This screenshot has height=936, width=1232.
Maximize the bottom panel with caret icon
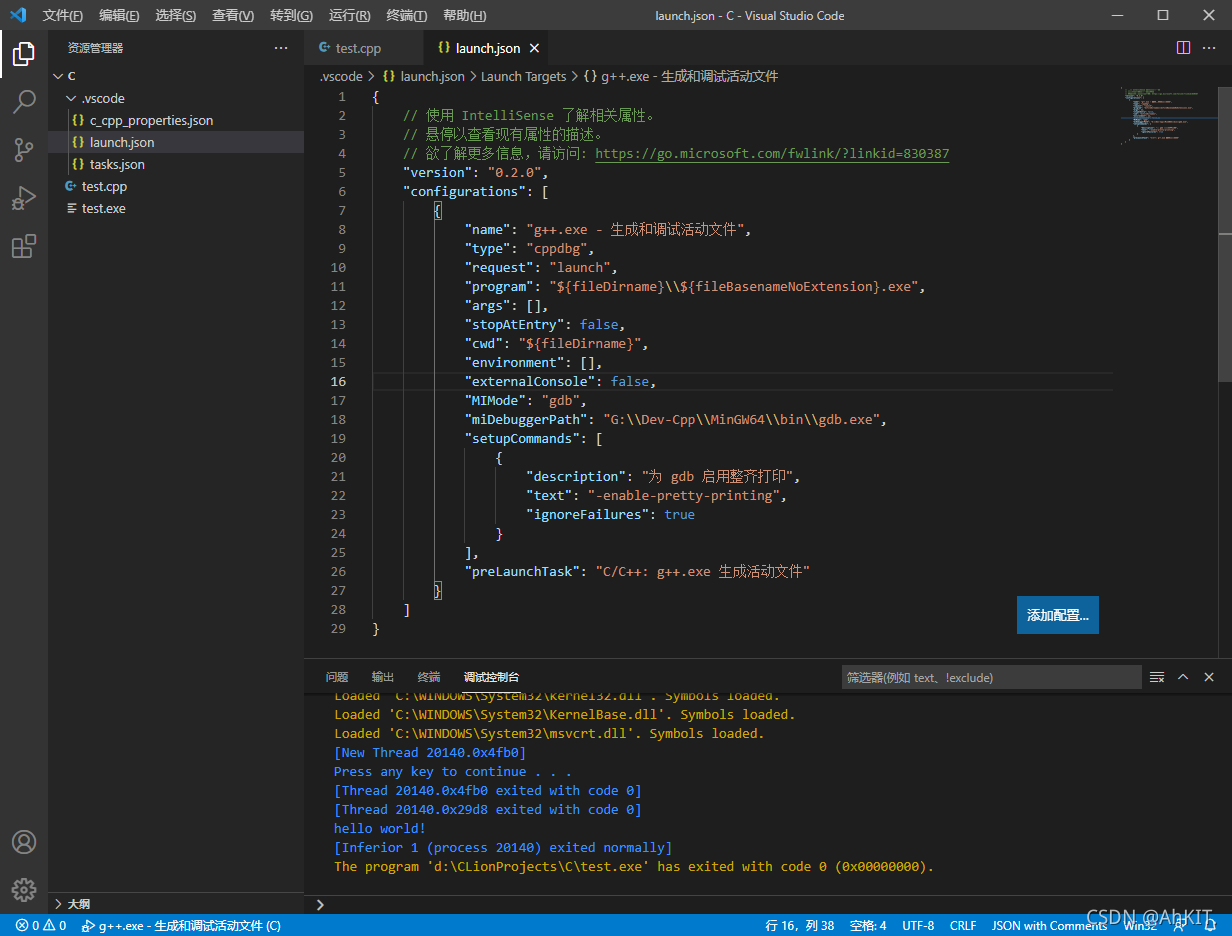click(1183, 677)
